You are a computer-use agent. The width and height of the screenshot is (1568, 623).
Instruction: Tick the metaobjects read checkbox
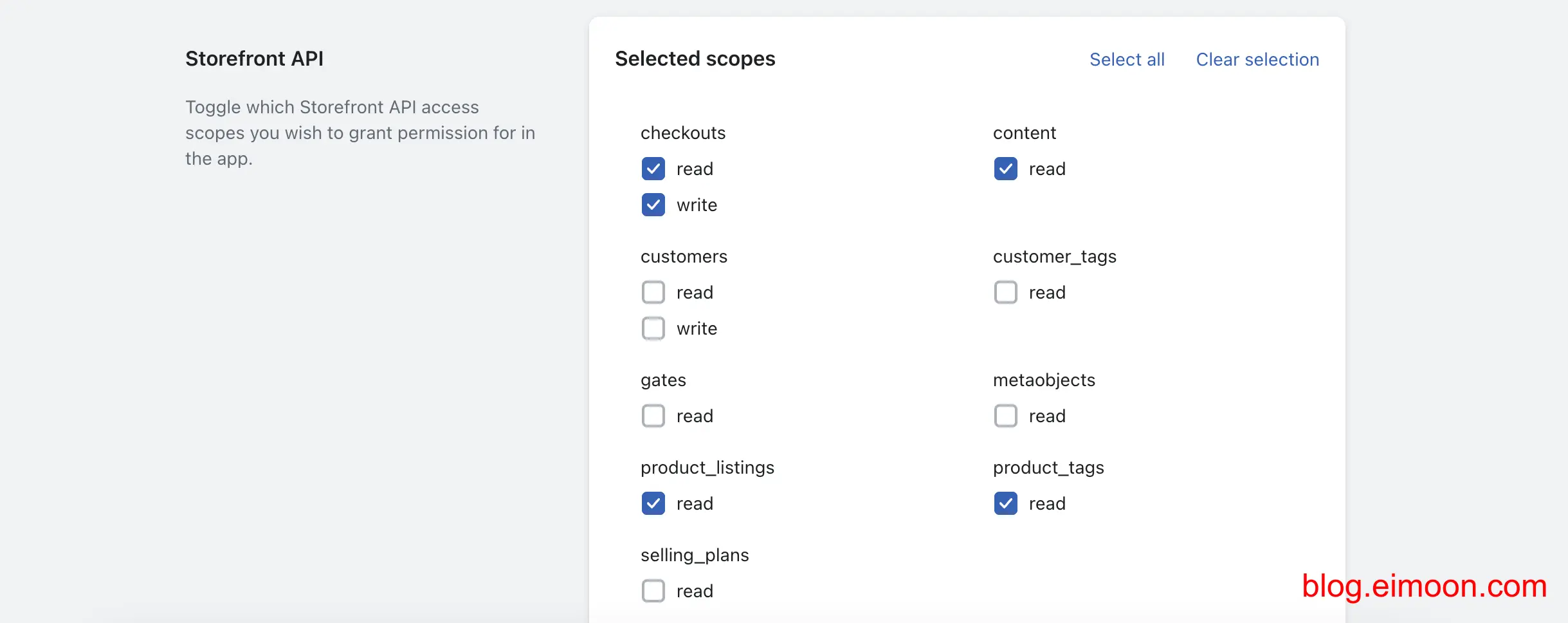point(1005,416)
